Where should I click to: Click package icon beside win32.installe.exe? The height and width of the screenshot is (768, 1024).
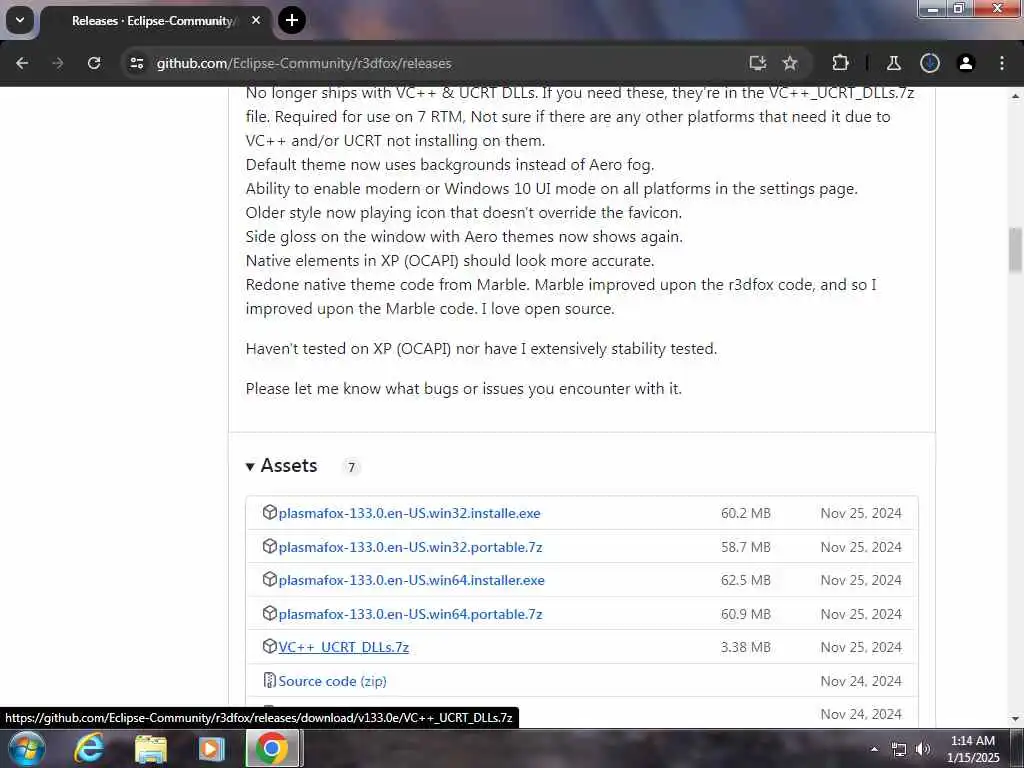coord(270,513)
